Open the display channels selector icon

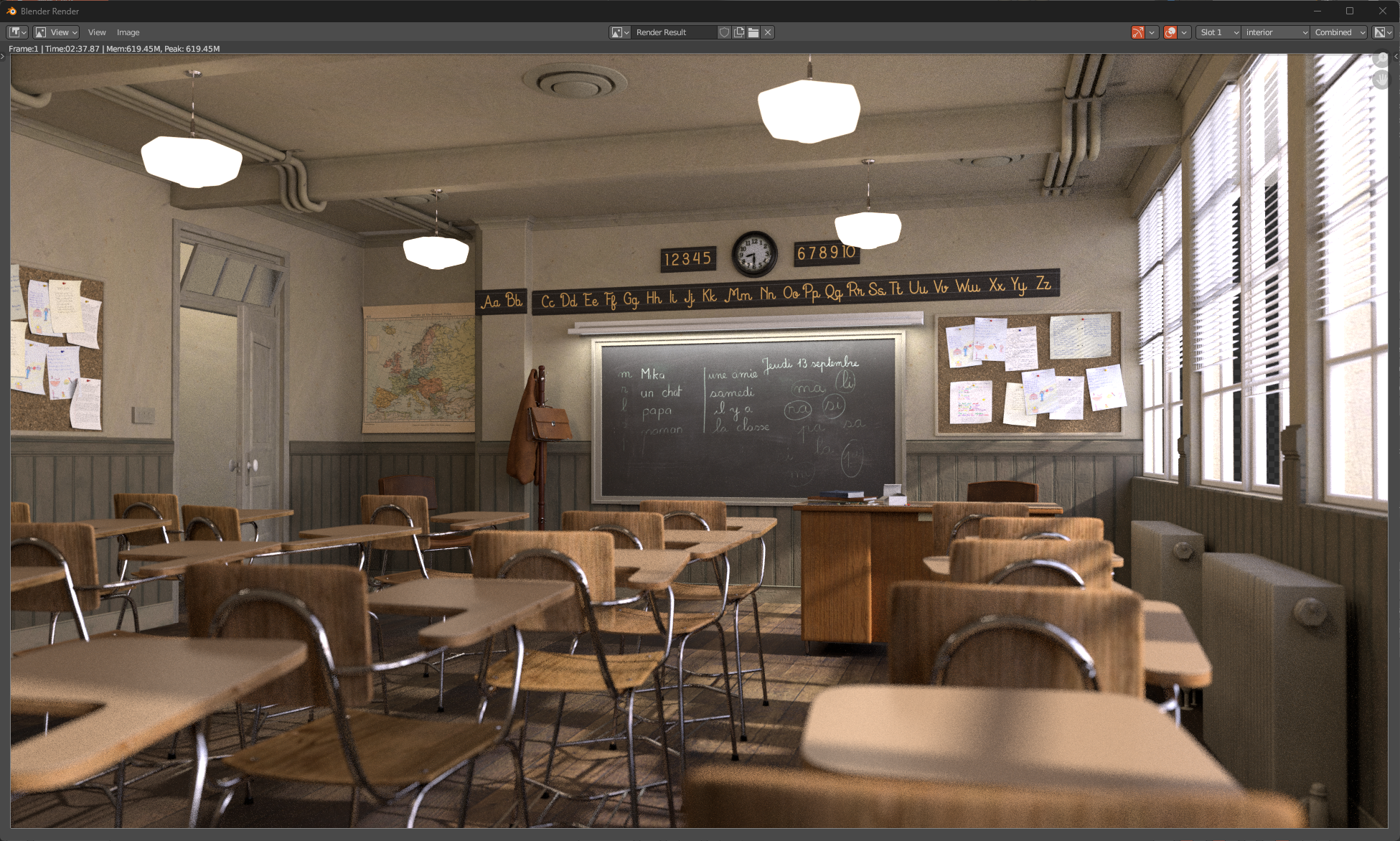1382,32
